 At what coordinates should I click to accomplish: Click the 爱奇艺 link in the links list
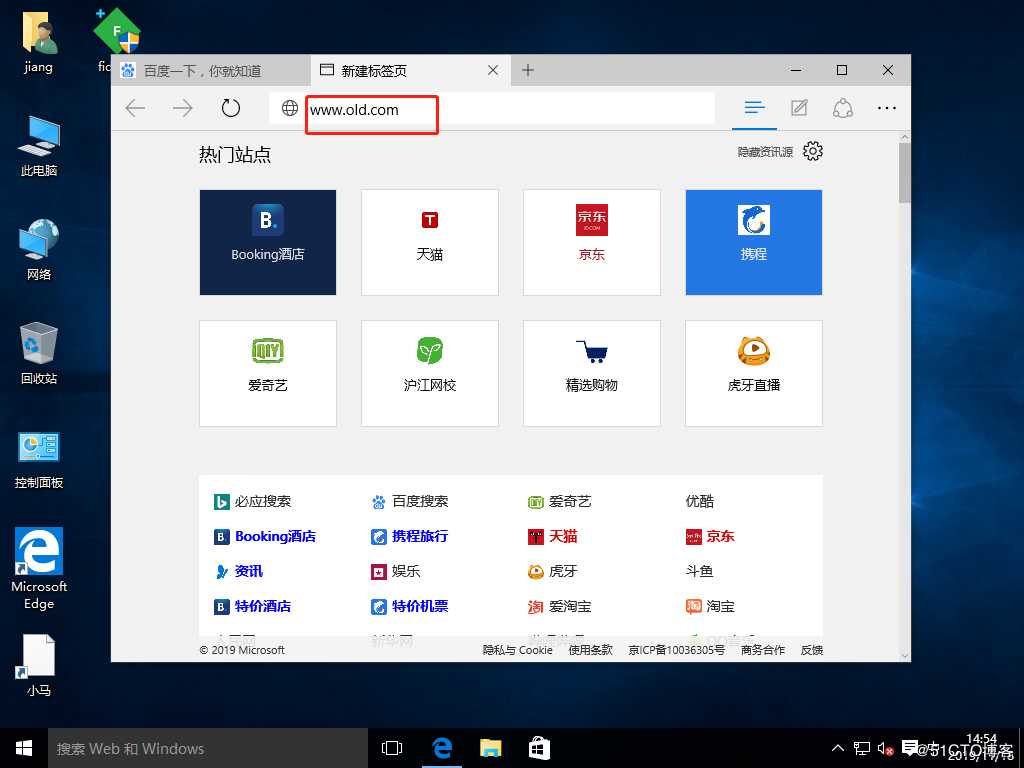tap(560, 502)
